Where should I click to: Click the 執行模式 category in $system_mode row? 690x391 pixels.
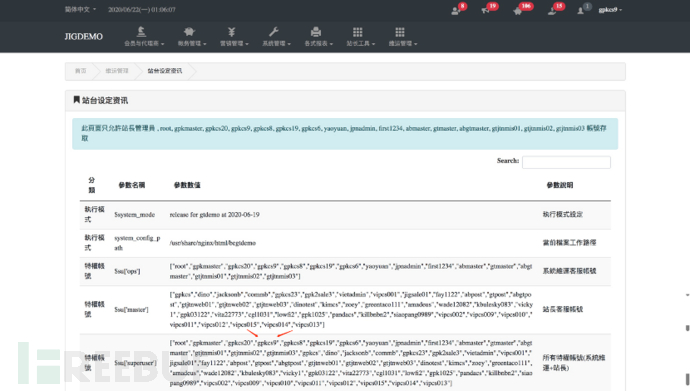point(94,214)
